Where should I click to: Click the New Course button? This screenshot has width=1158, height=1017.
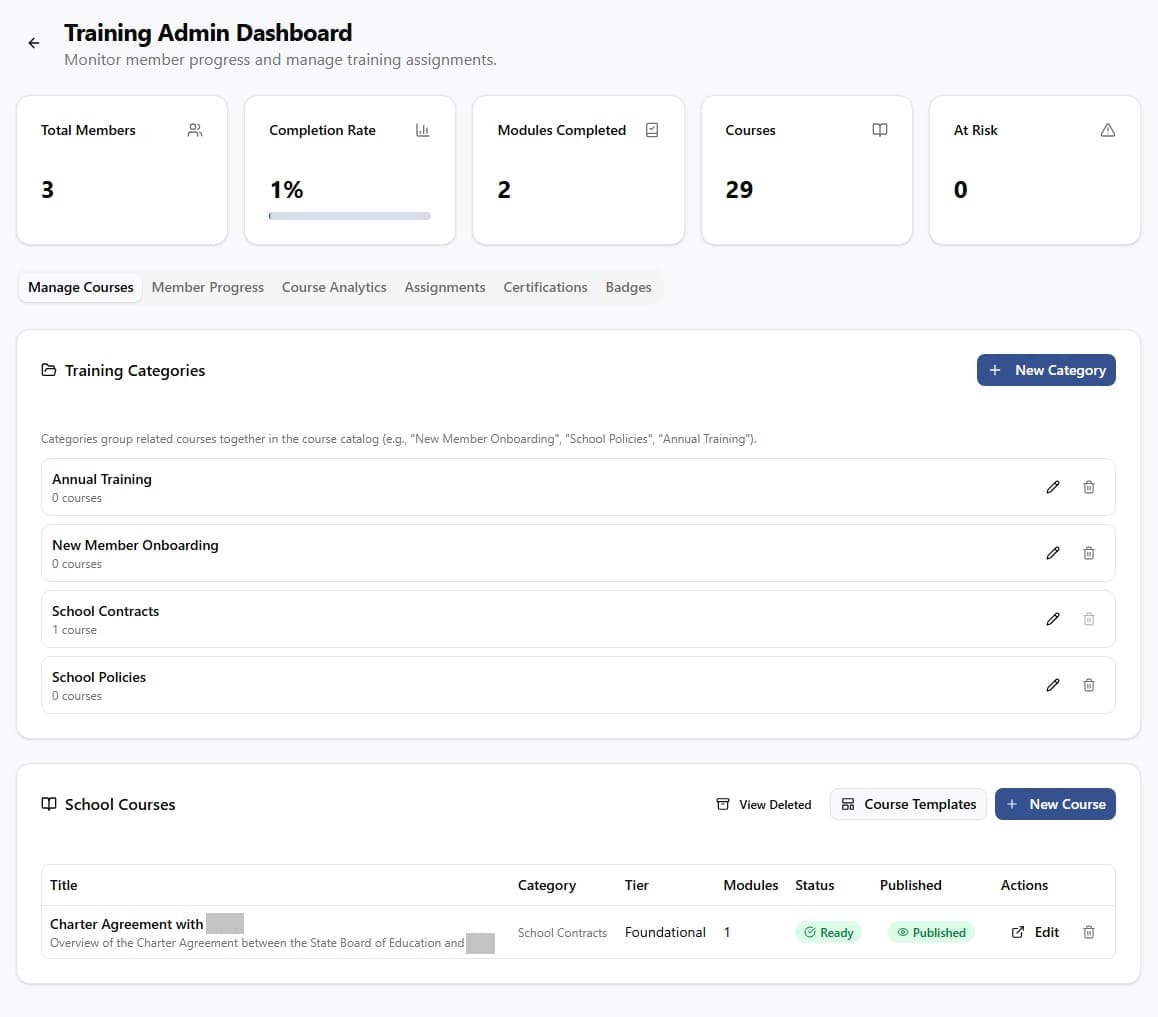pyautogui.click(x=1055, y=804)
